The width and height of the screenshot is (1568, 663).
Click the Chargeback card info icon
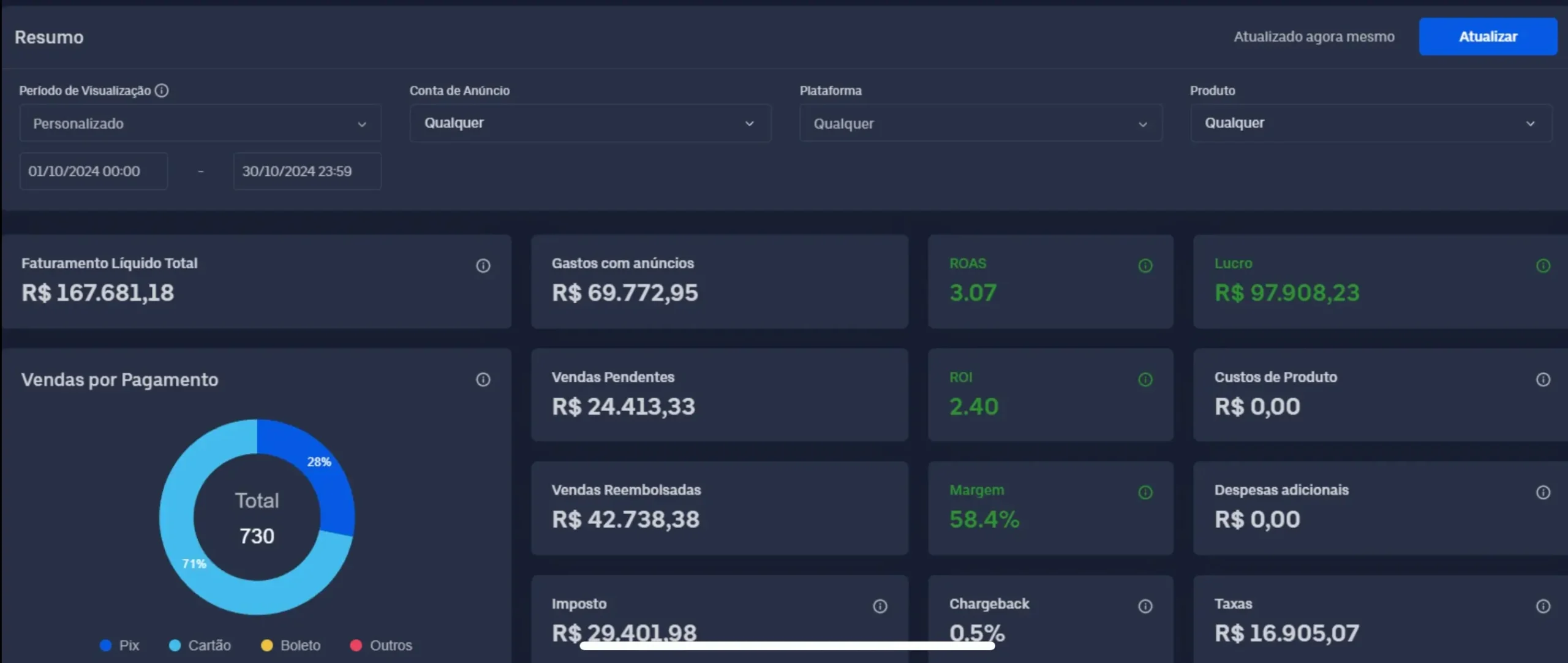1145,607
